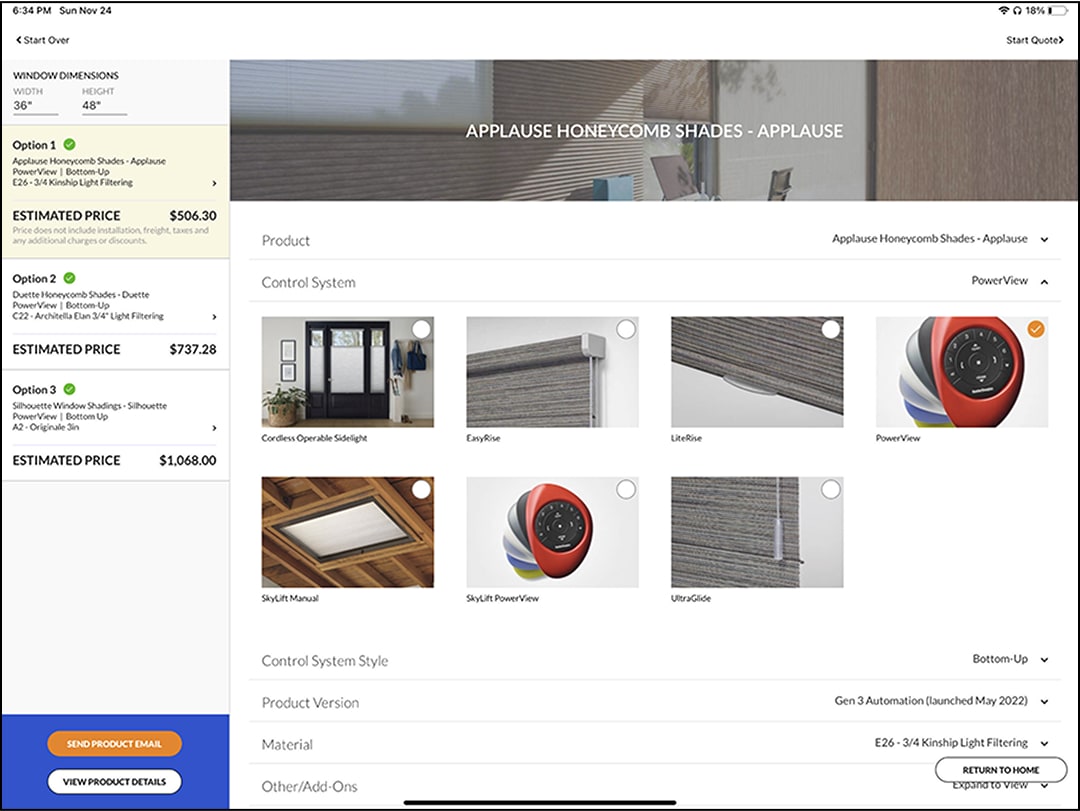Click the Product row label
Screen dimensions: 1080x811
pyautogui.click(x=286, y=240)
